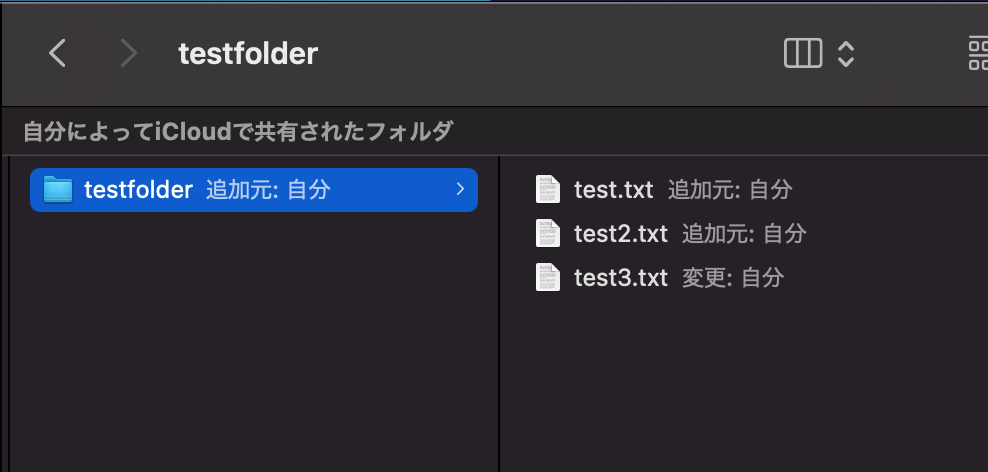Click 追加元: 自分 label beside test.txt
This screenshot has height=472, width=988.
pos(730,189)
